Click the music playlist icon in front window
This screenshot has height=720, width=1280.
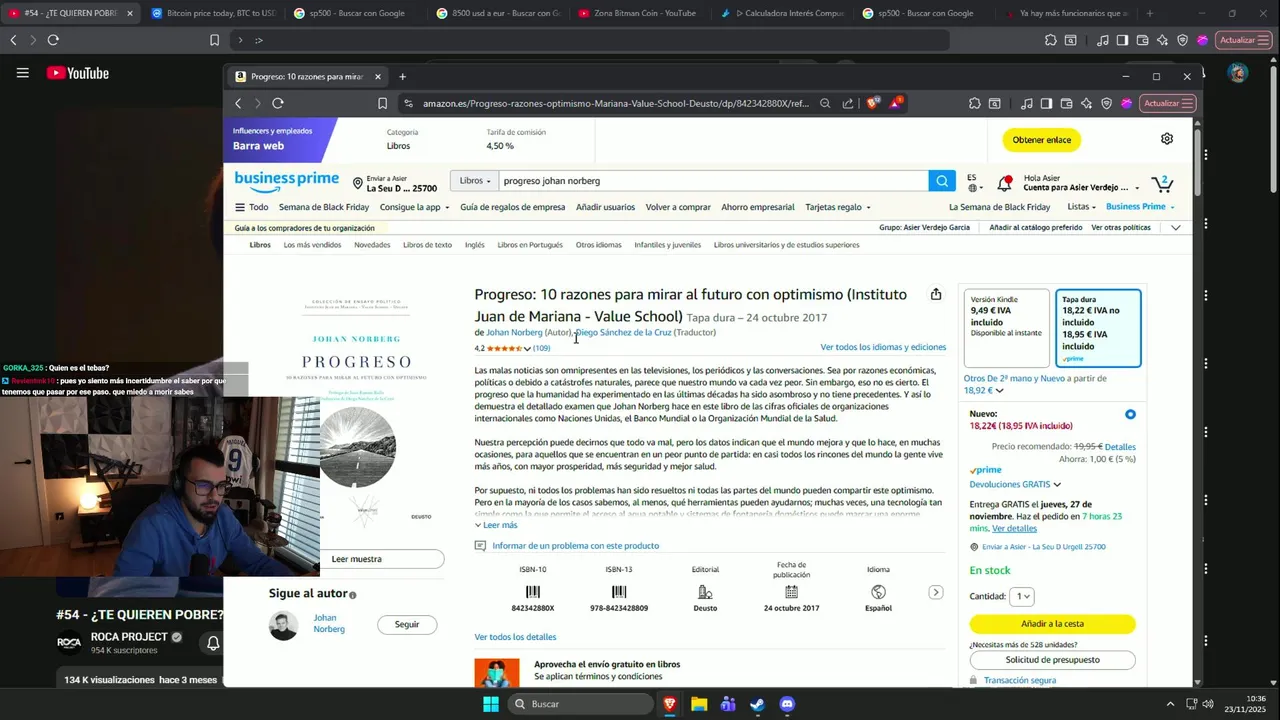pyautogui.click(x=1027, y=103)
